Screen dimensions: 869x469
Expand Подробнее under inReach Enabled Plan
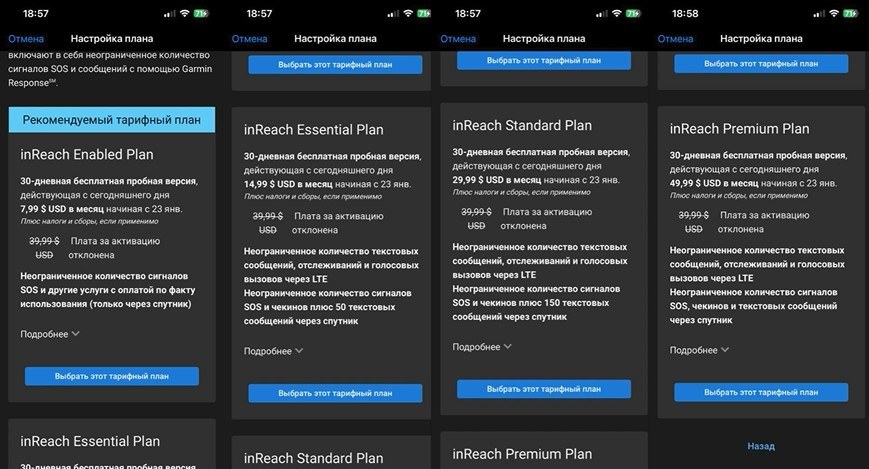49,335
